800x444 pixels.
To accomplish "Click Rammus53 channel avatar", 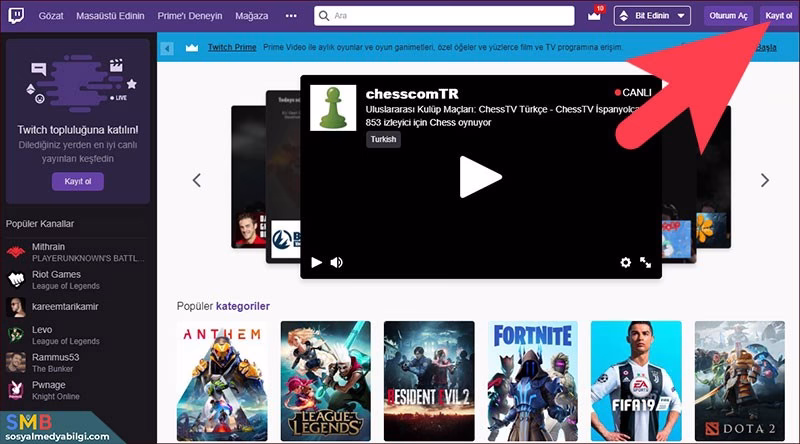I will point(16,362).
